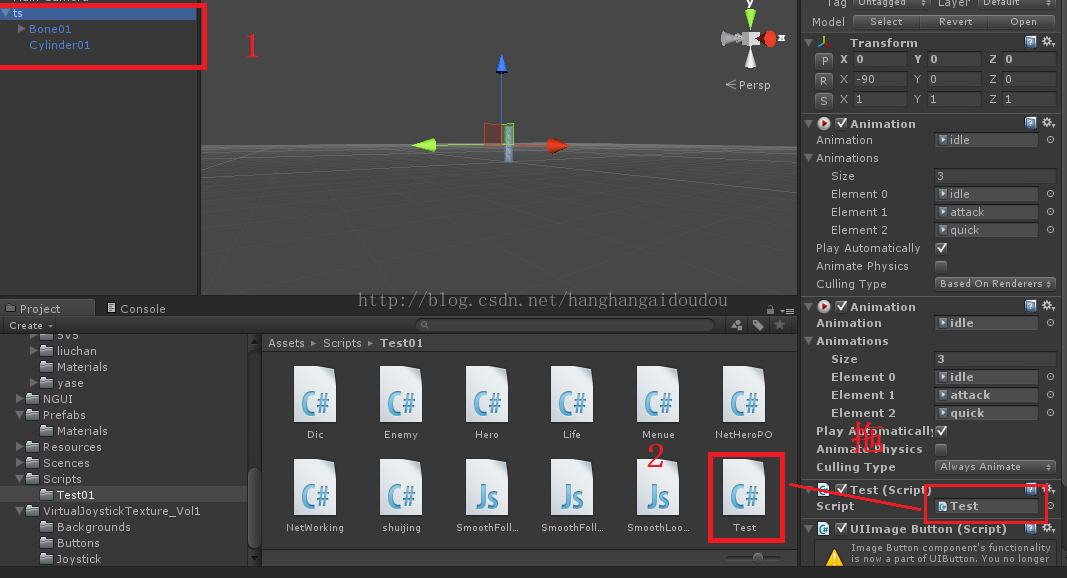Expand the NGUI folder arrow
This screenshot has height=578, width=1067.
click(20, 398)
